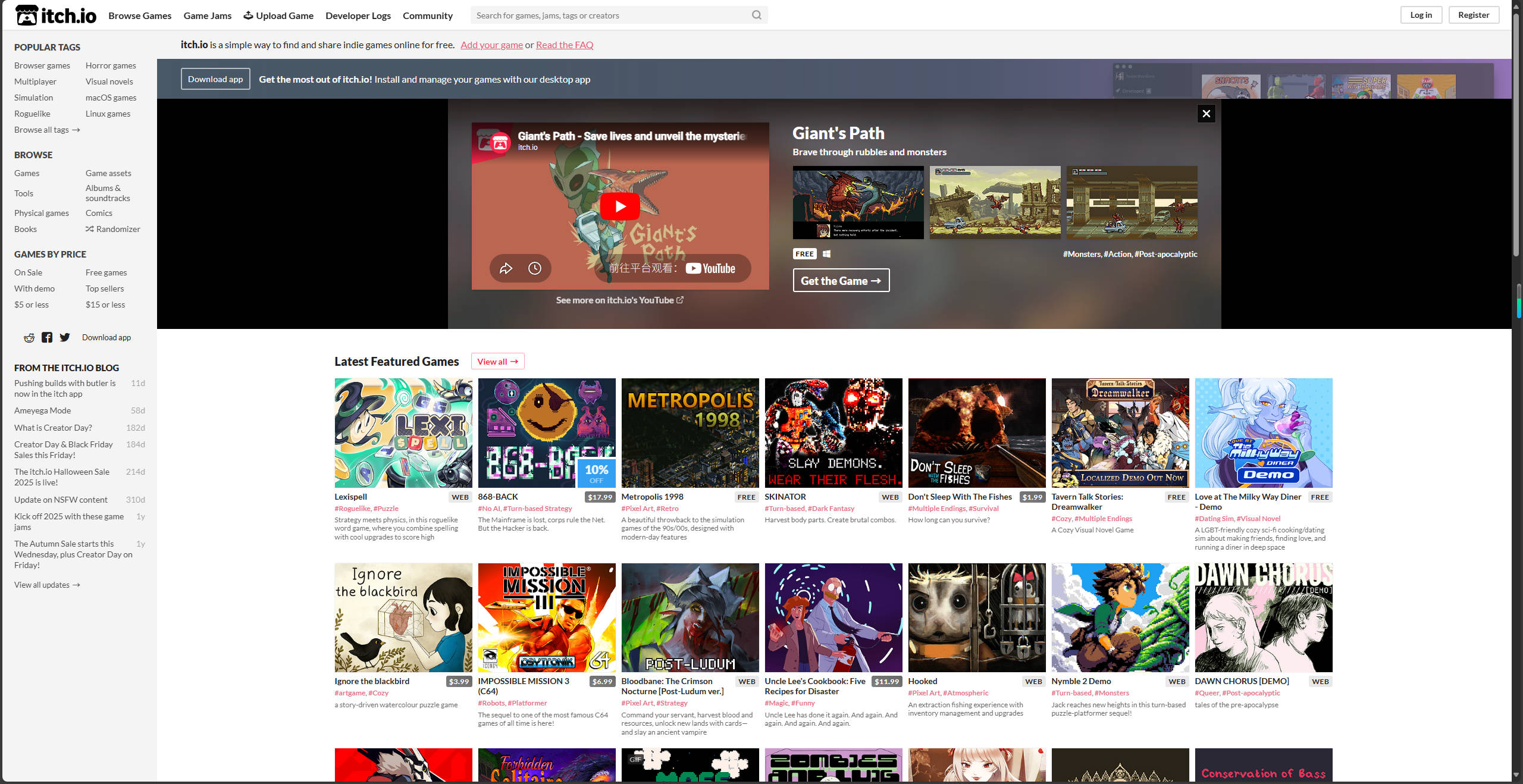Follow the Read the FAQ link
This screenshot has height=784, width=1523.
565,45
